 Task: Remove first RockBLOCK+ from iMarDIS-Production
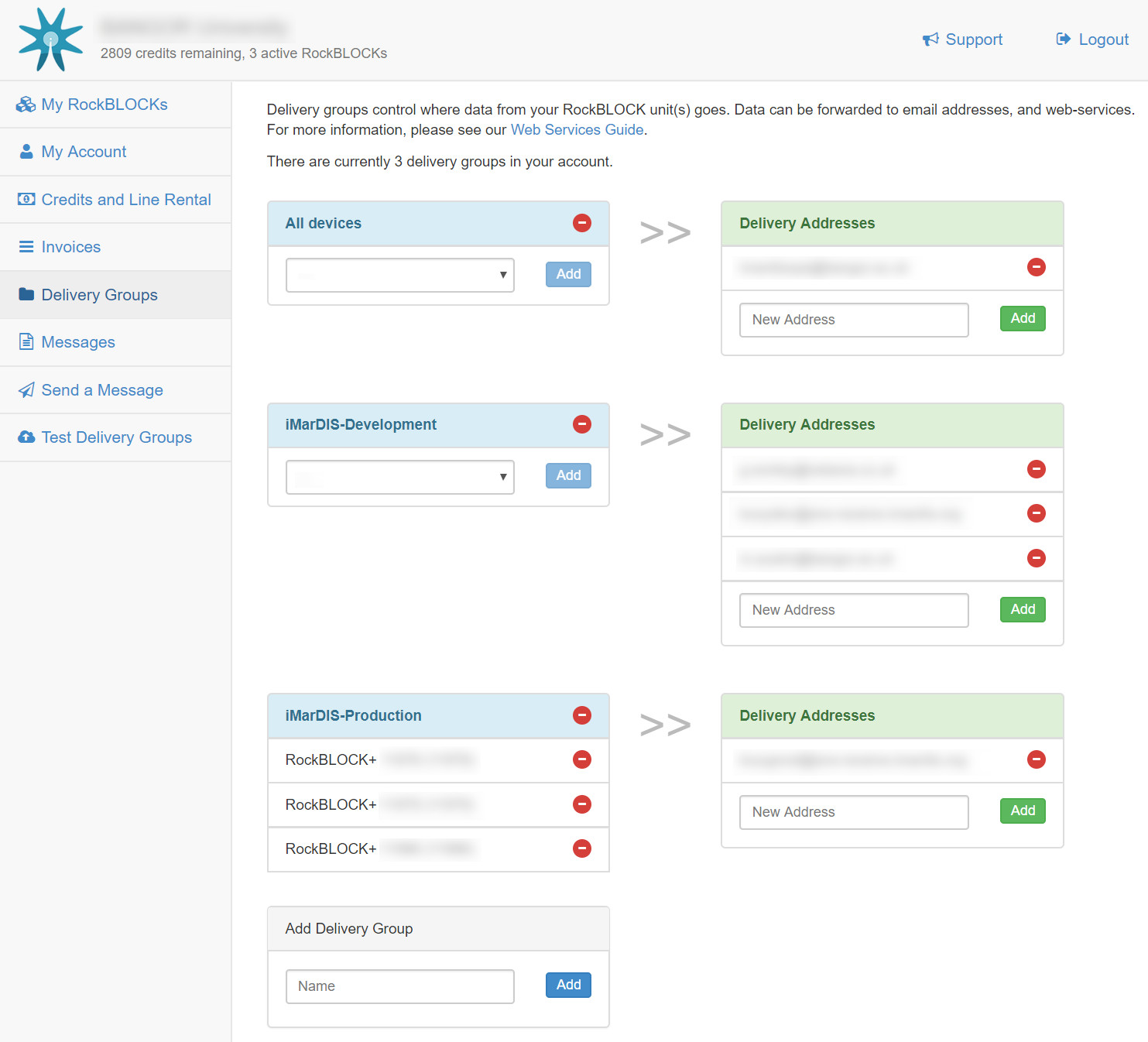582,759
